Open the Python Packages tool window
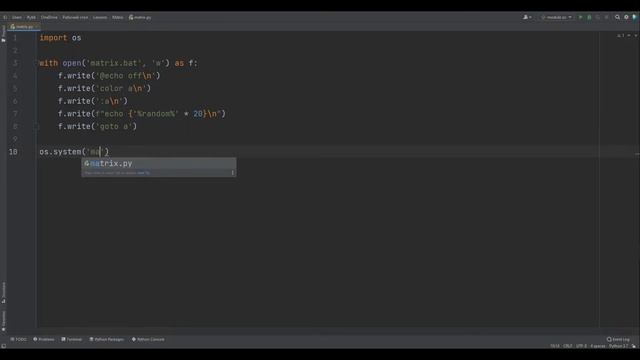The width and height of the screenshot is (640, 360). [107, 339]
